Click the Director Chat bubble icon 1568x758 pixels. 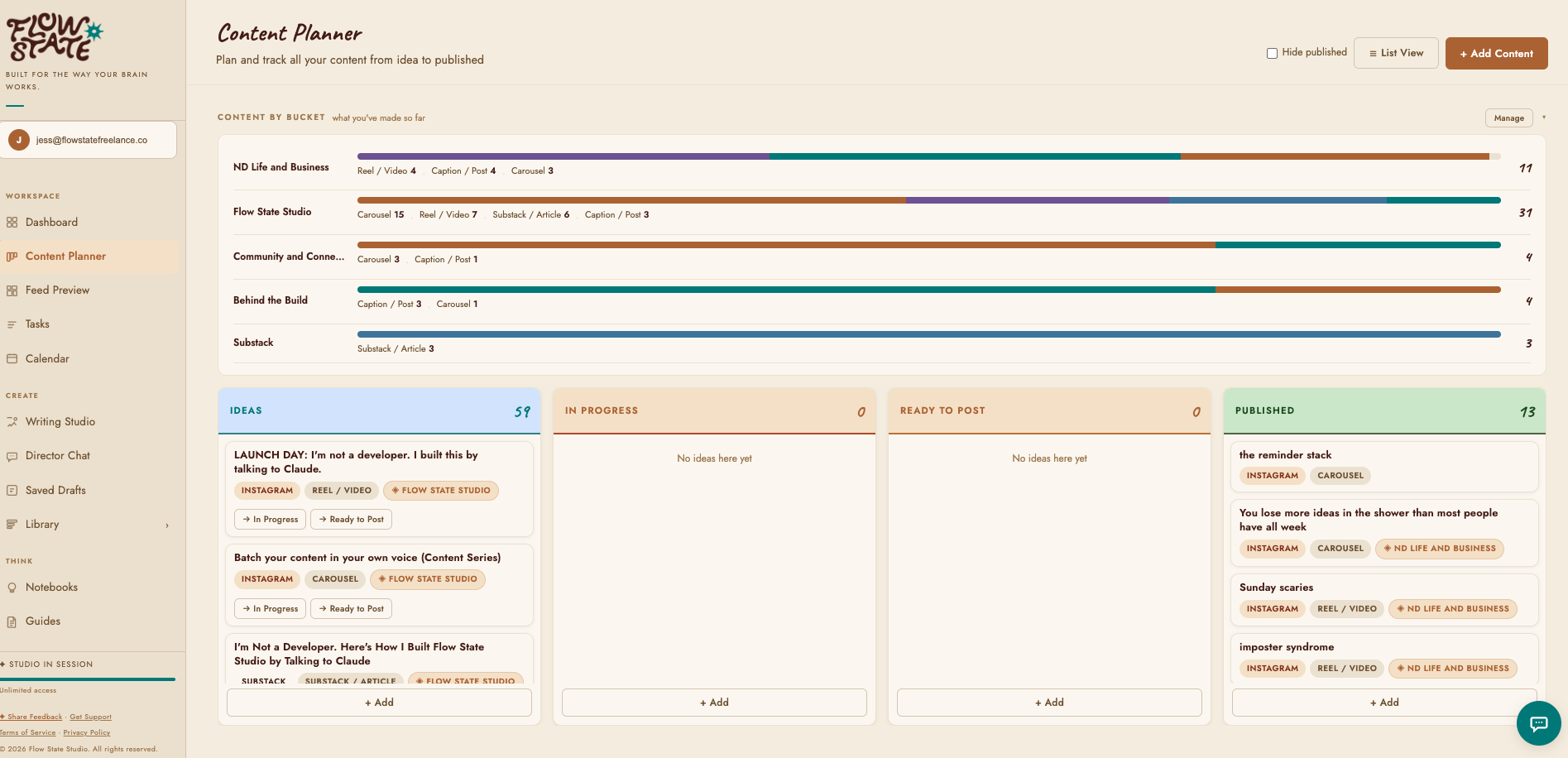[12, 456]
